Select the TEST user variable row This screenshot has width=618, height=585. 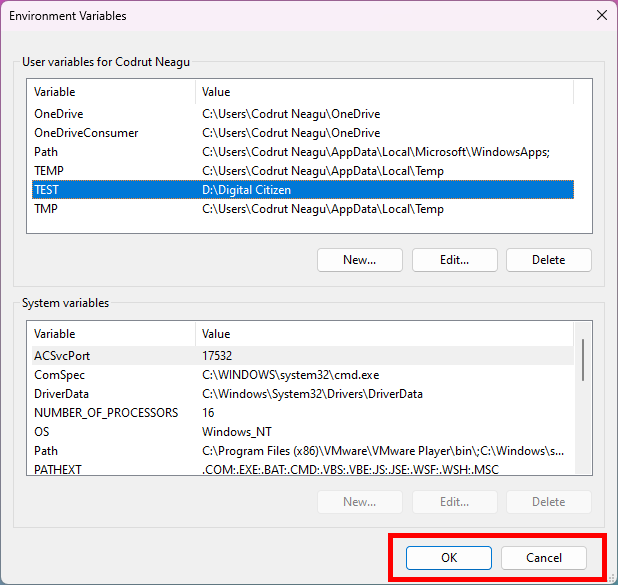300,190
